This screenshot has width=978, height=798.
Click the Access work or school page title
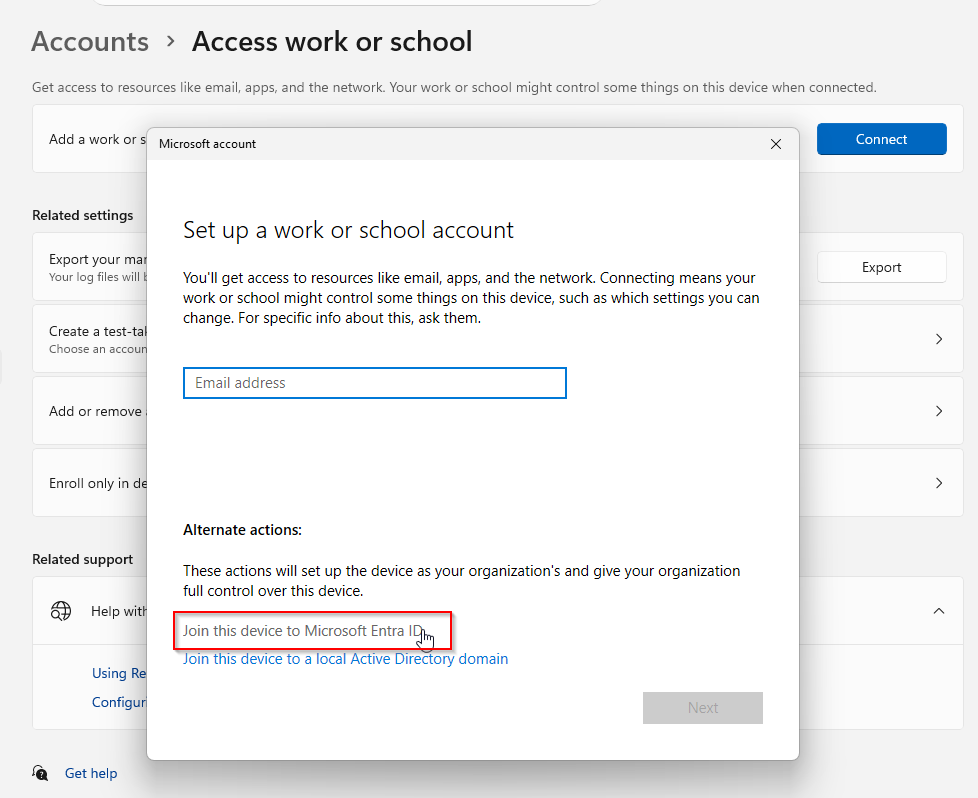click(332, 42)
